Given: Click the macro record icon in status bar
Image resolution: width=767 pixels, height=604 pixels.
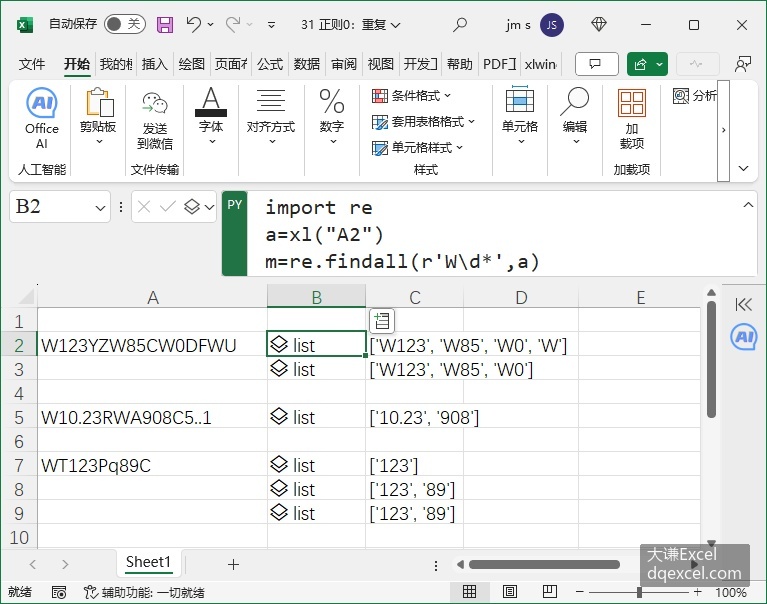Looking at the screenshot, I should [x=59, y=592].
